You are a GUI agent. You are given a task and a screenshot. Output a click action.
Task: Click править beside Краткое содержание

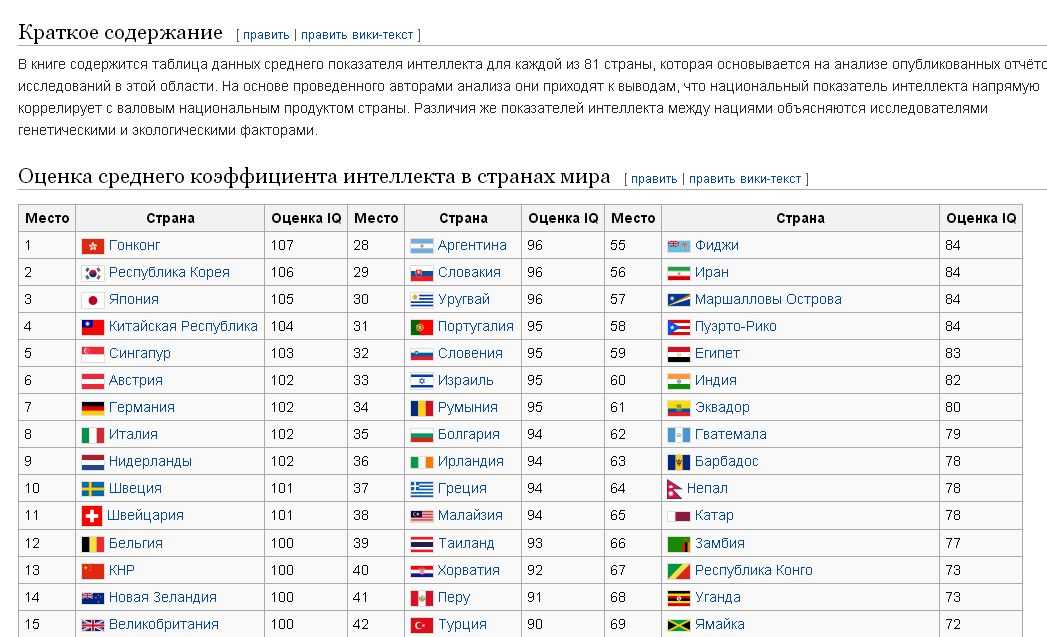tap(266, 35)
